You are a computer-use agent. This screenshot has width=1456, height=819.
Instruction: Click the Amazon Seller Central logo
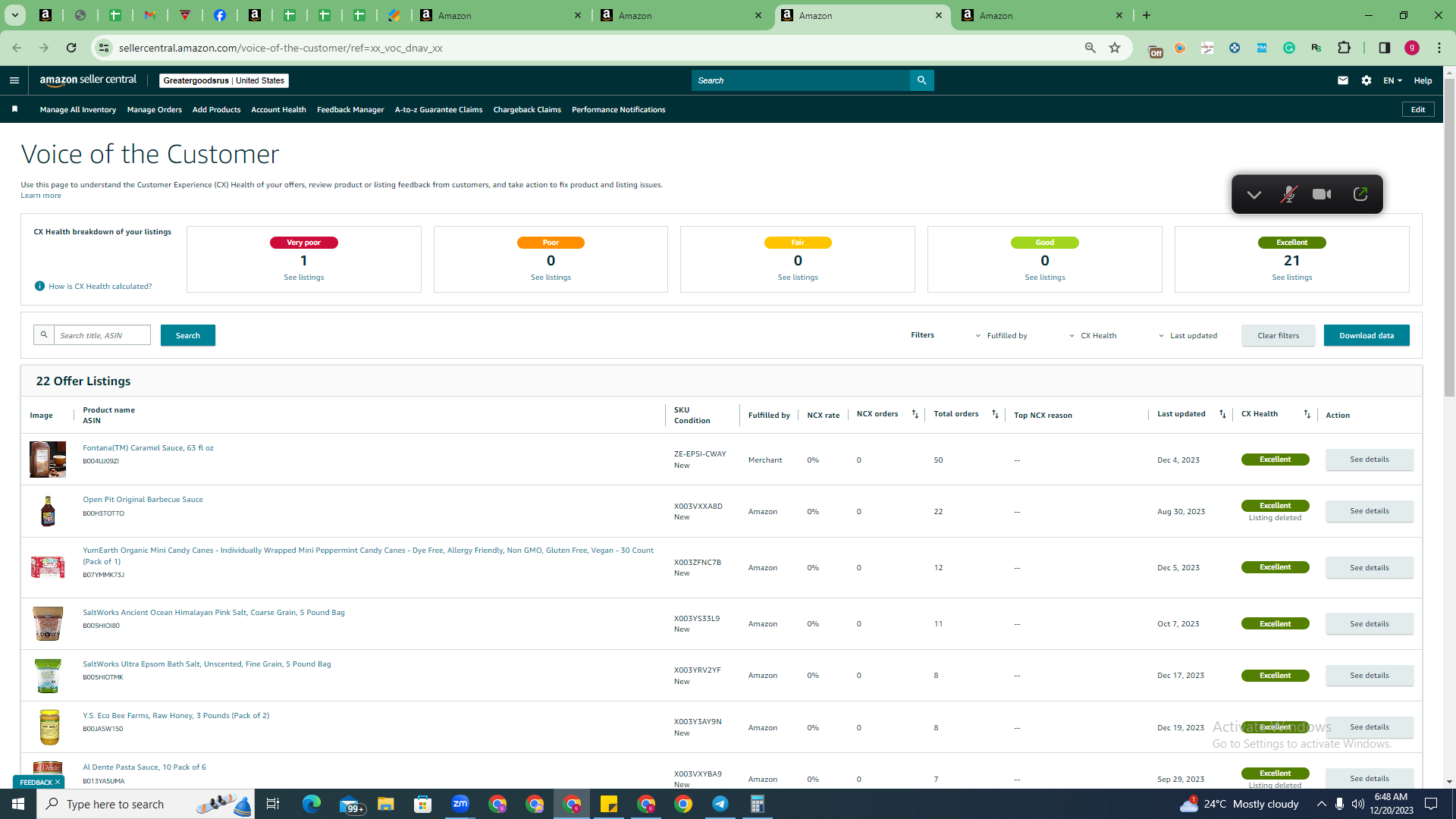88,80
